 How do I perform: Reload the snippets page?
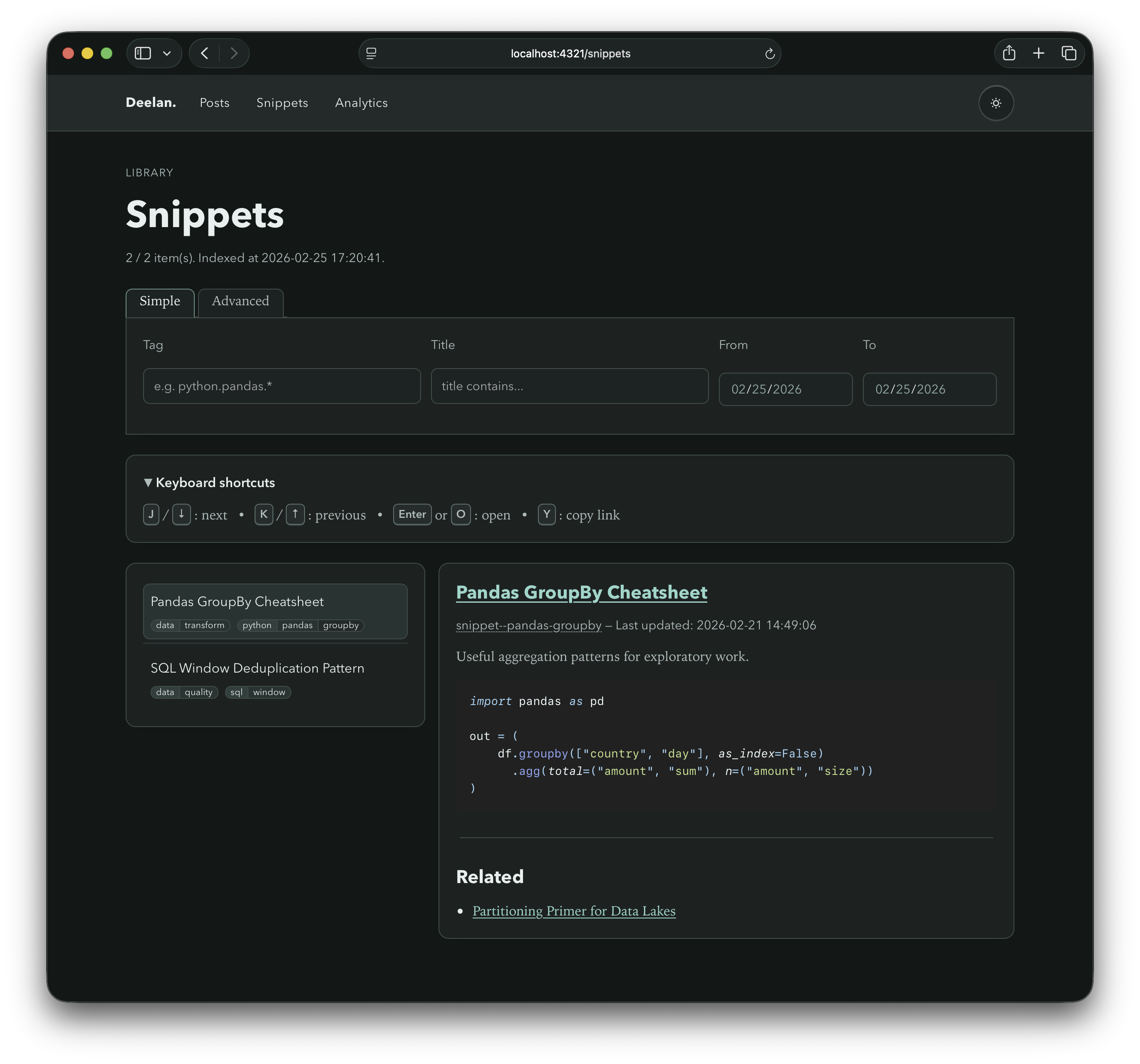point(770,53)
